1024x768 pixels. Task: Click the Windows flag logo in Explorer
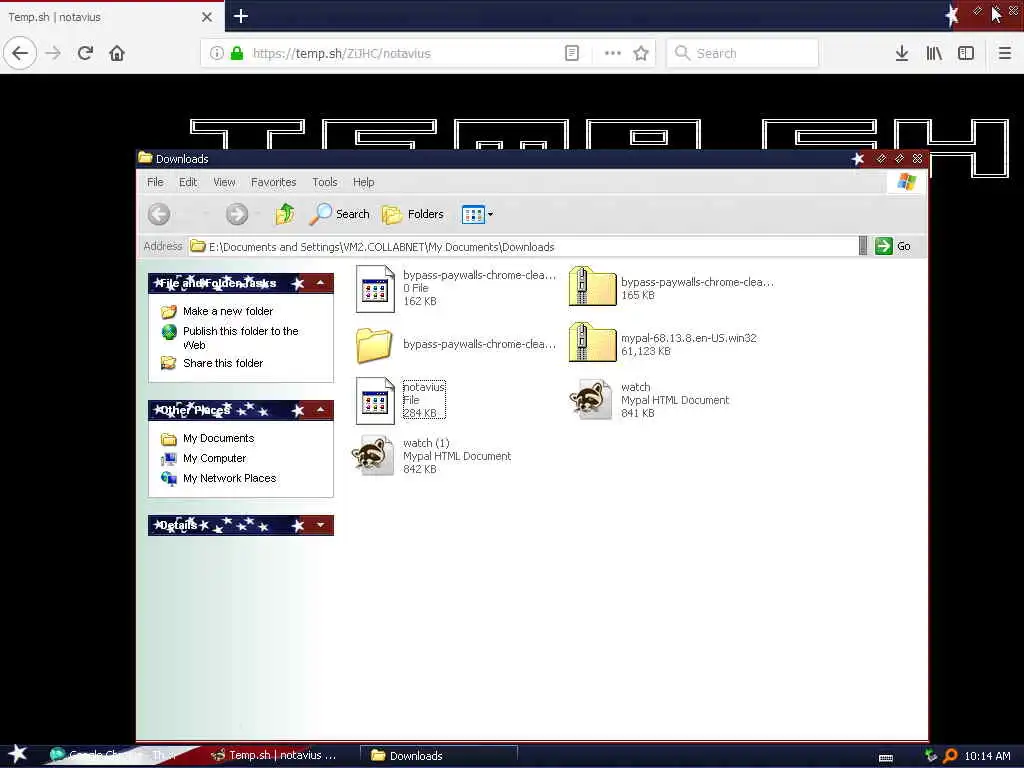tap(906, 181)
